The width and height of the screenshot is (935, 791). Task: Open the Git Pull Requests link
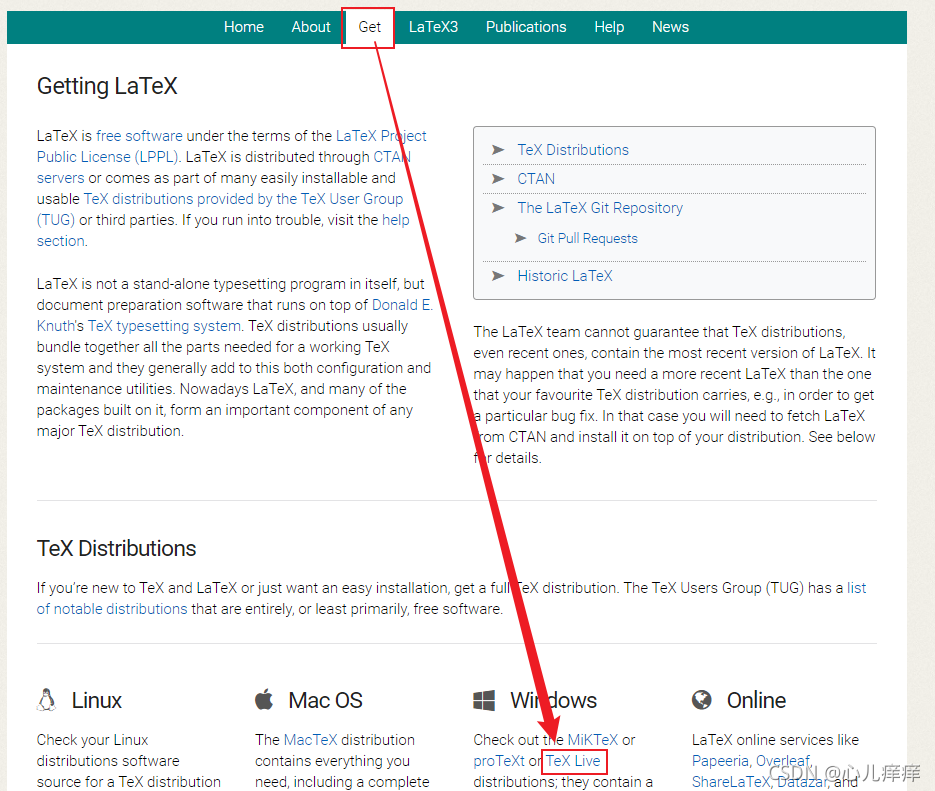pos(587,238)
